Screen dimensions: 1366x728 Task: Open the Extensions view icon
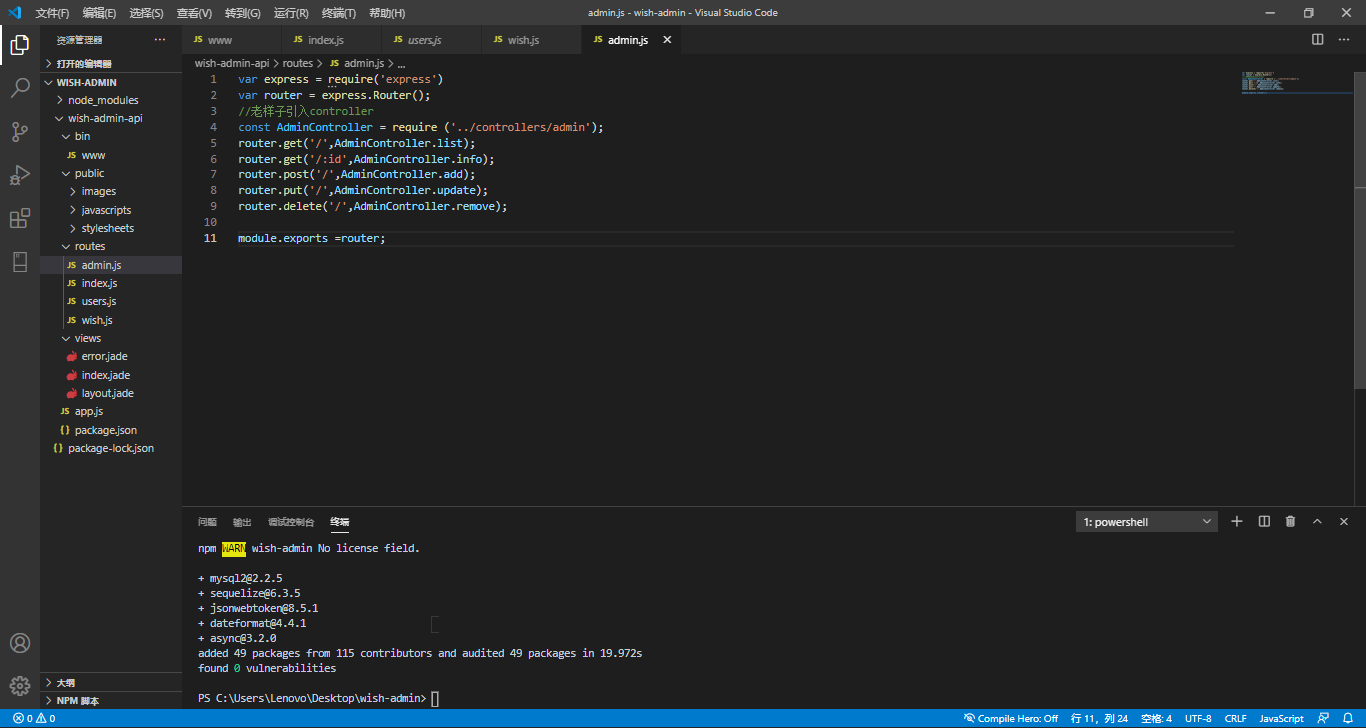click(x=20, y=218)
